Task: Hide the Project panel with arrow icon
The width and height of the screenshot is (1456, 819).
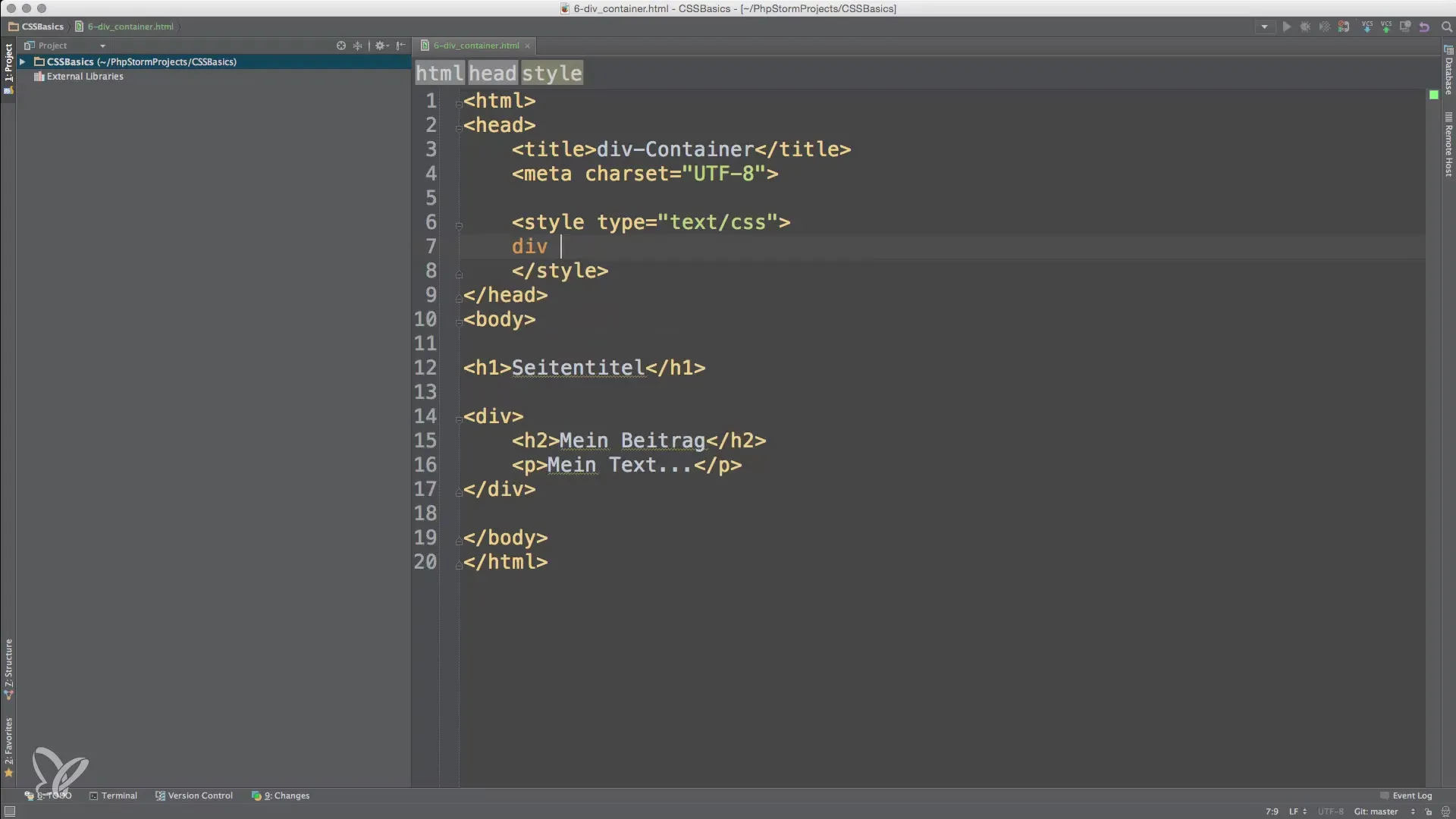Action: click(x=401, y=45)
